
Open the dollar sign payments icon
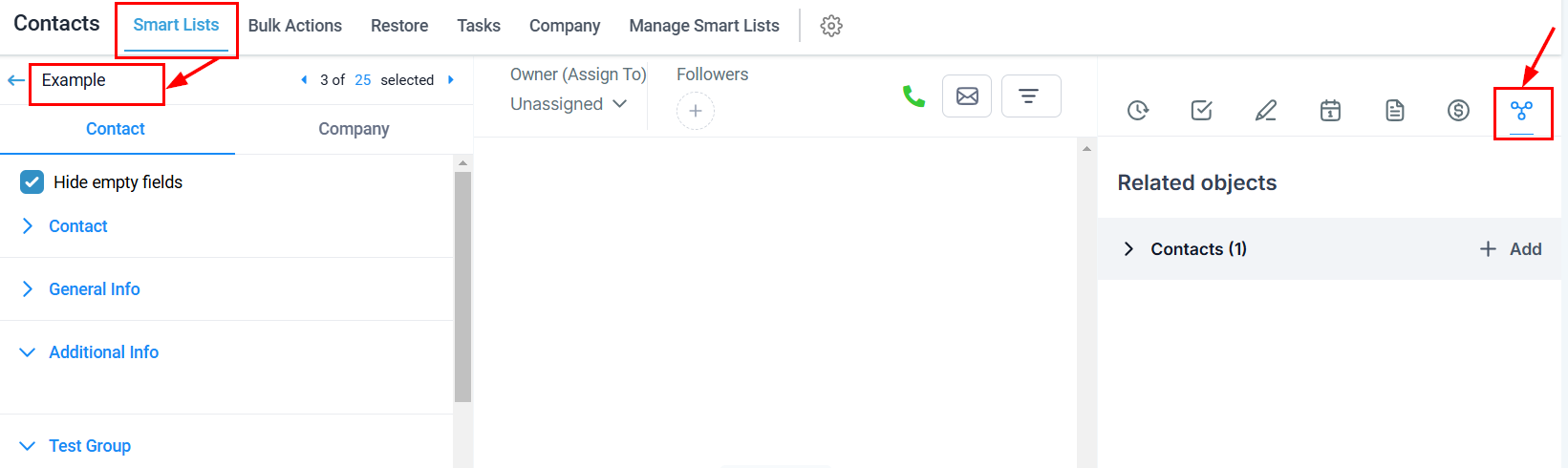pyautogui.click(x=1458, y=111)
